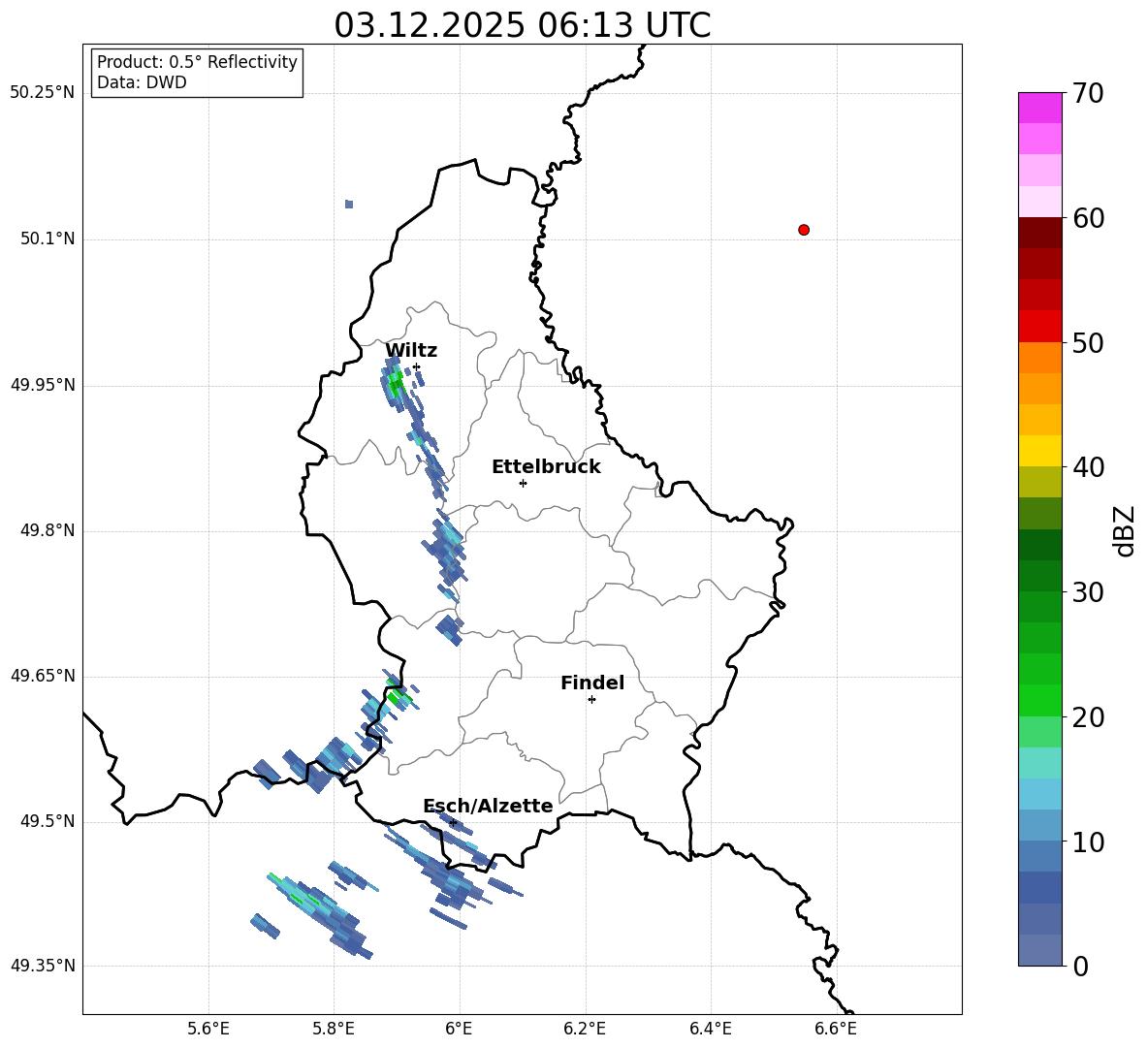Click the title '03.12.2025 06:13 UTC'
This screenshot has height=1048, width=1148.
(x=522, y=25)
